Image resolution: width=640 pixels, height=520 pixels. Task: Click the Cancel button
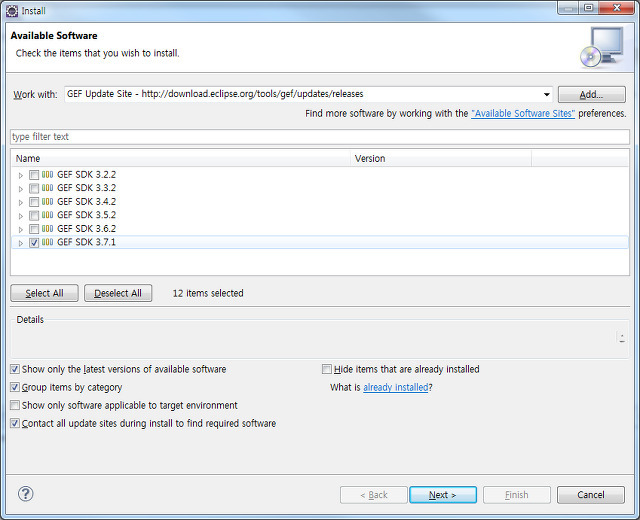(x=591, y=495)
